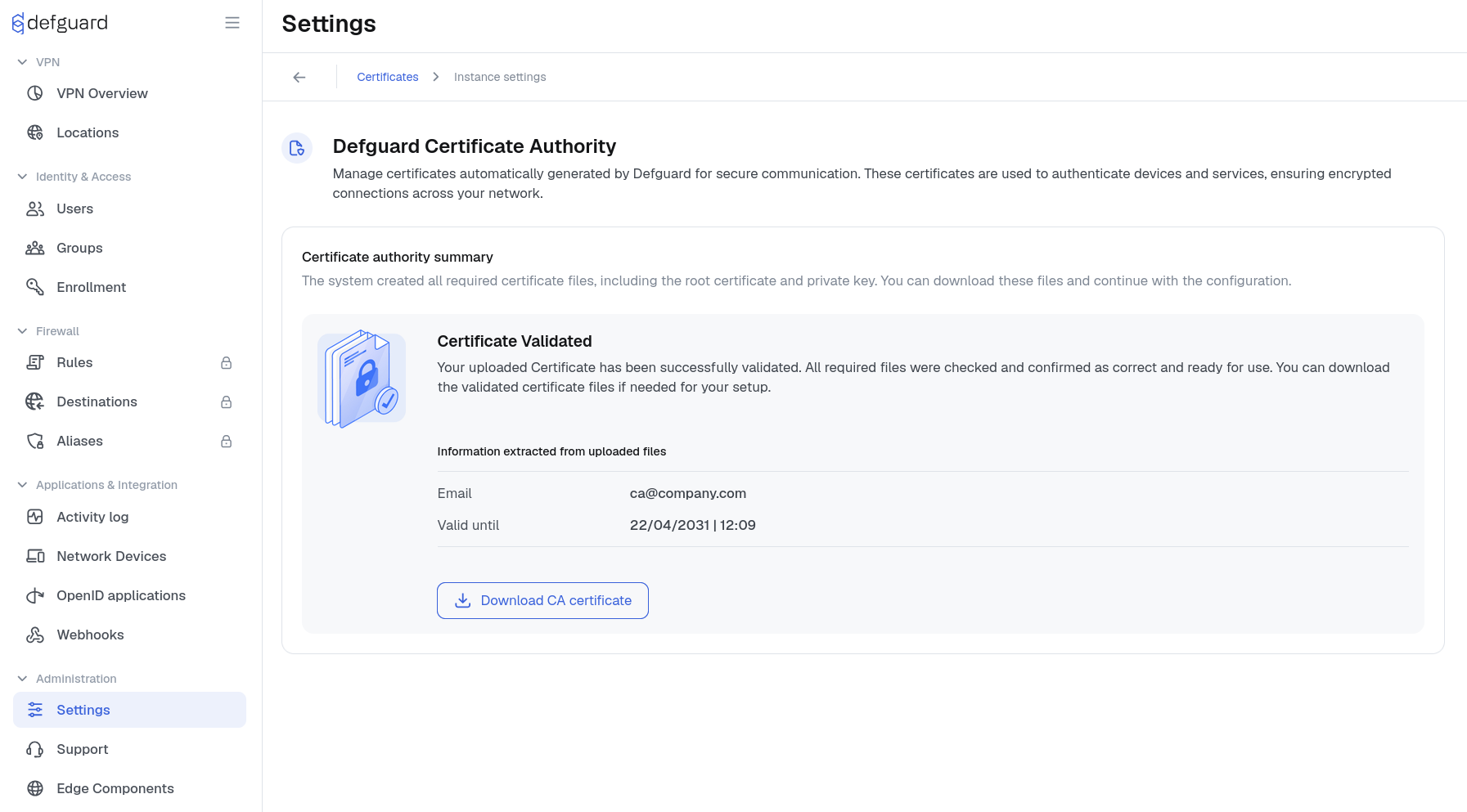Screen dimensions: 1467x812
Task: Collapse the Identity & Access section
Action: tap(23, 177)
